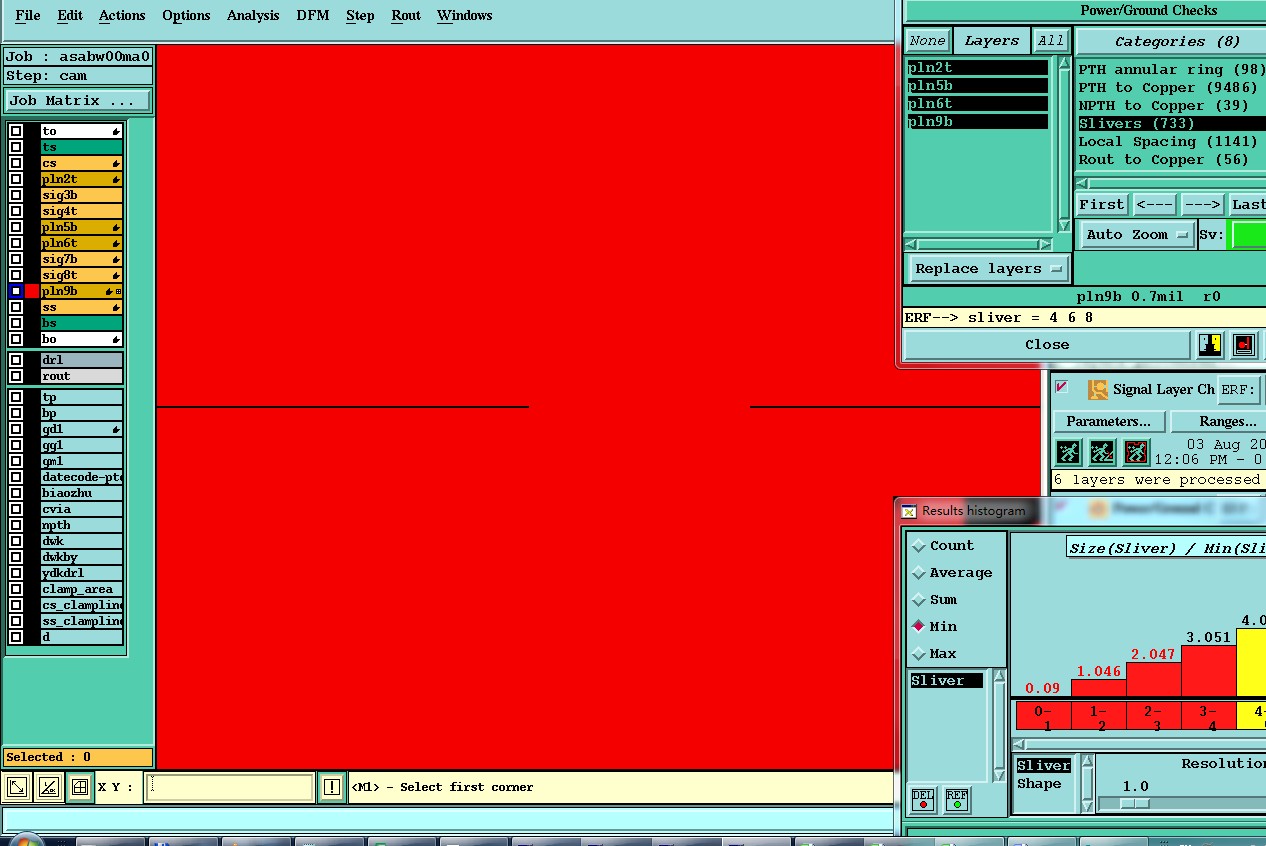
Task: Click the Signal Layer Checks orange icon
Action: click(x=1098, y=390)
